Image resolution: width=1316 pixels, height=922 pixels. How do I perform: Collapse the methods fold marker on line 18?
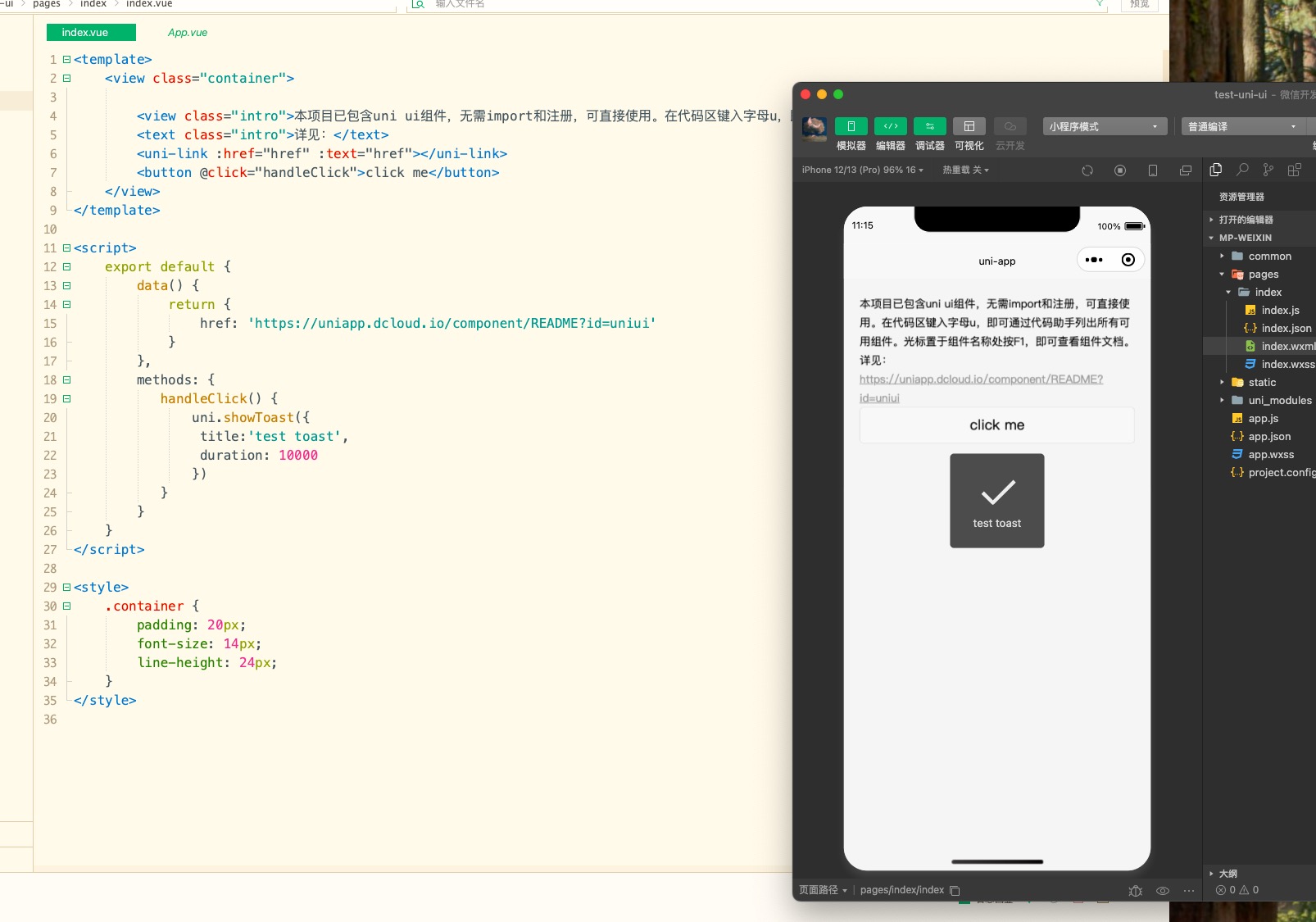66,380
